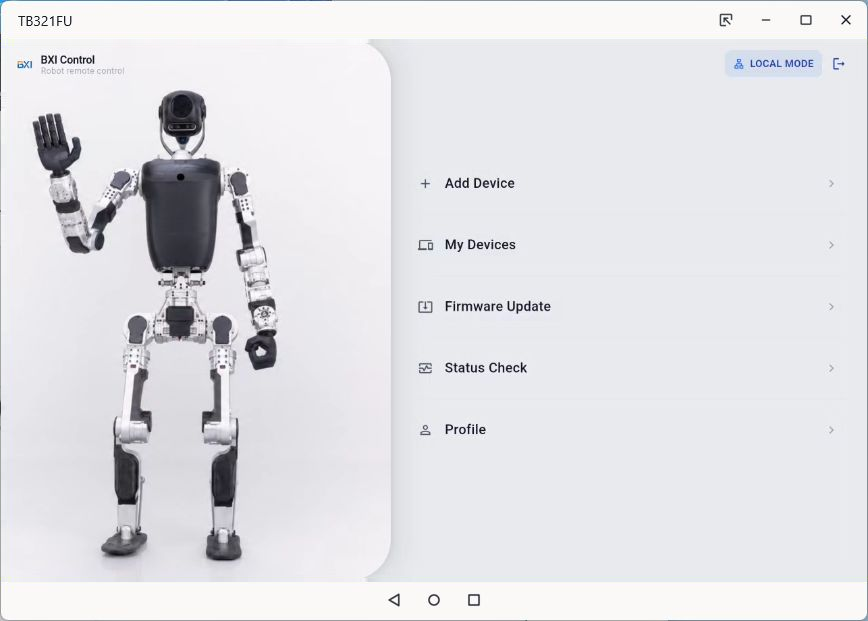Close the TB321FU window
Viewport: 868px width, 621px height.
[x=846, y=20]
